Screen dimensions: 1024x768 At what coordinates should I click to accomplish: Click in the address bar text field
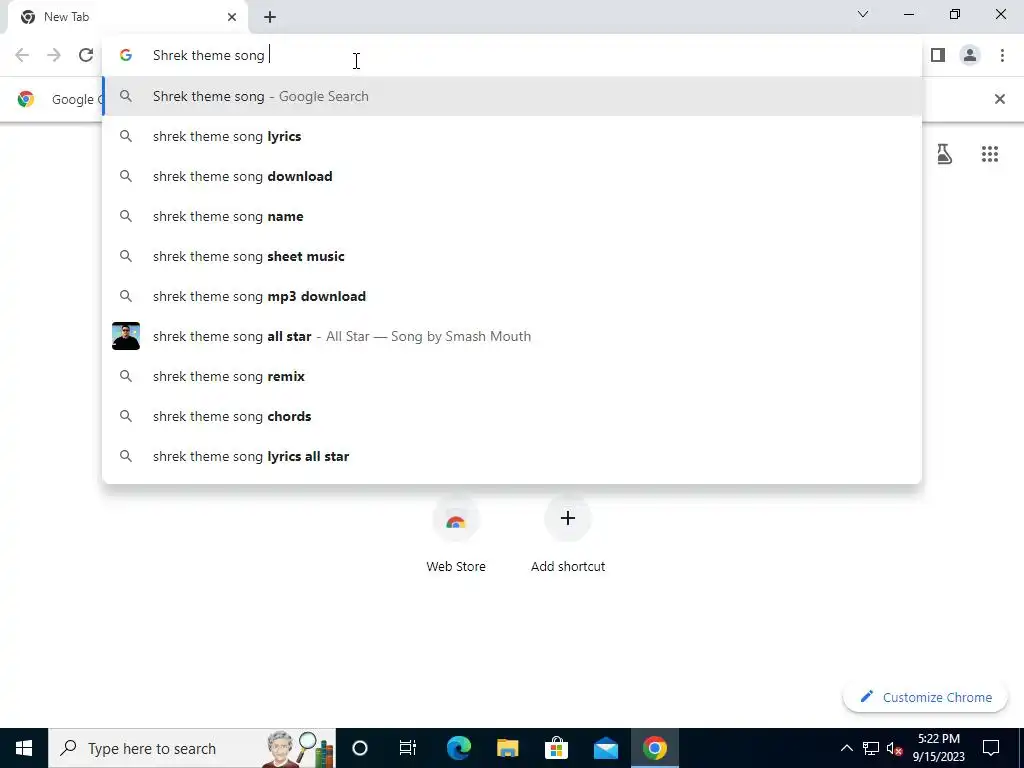(512, 56)
